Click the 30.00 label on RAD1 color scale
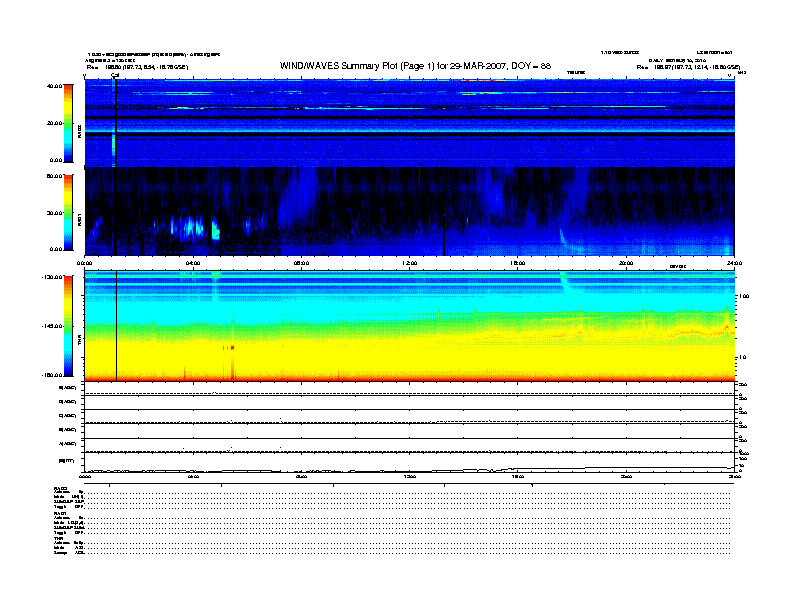792x612 pixels. [55, 213]
